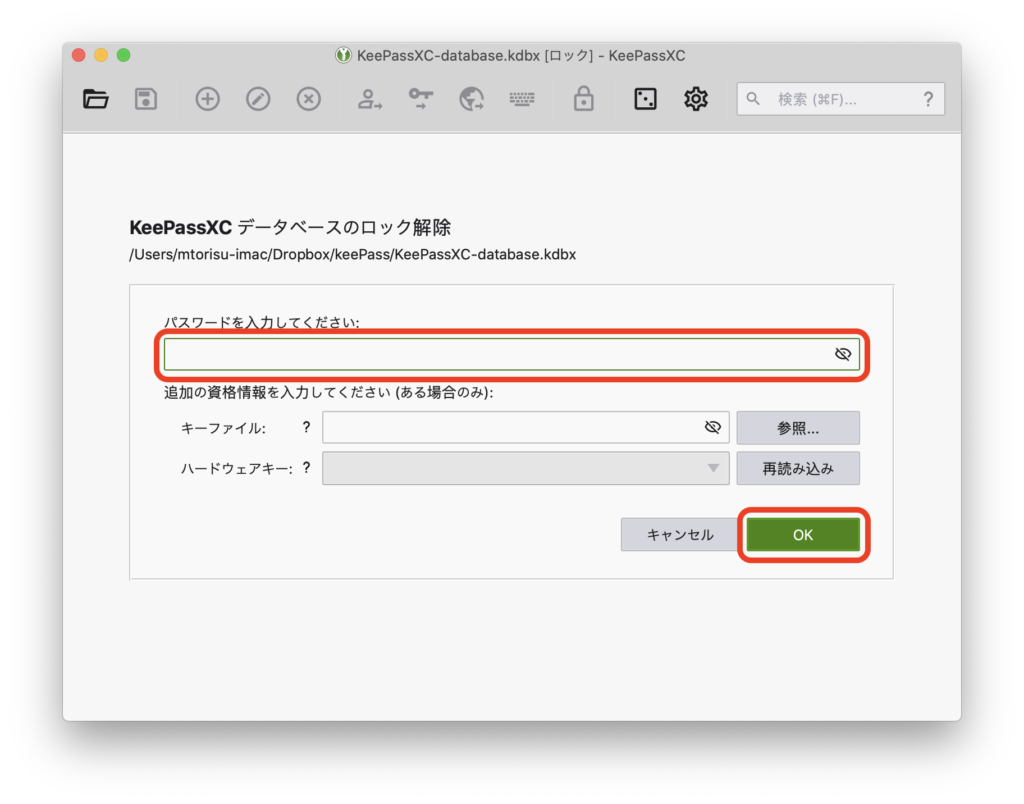Click the 参照... browse button

pos(797,428)
